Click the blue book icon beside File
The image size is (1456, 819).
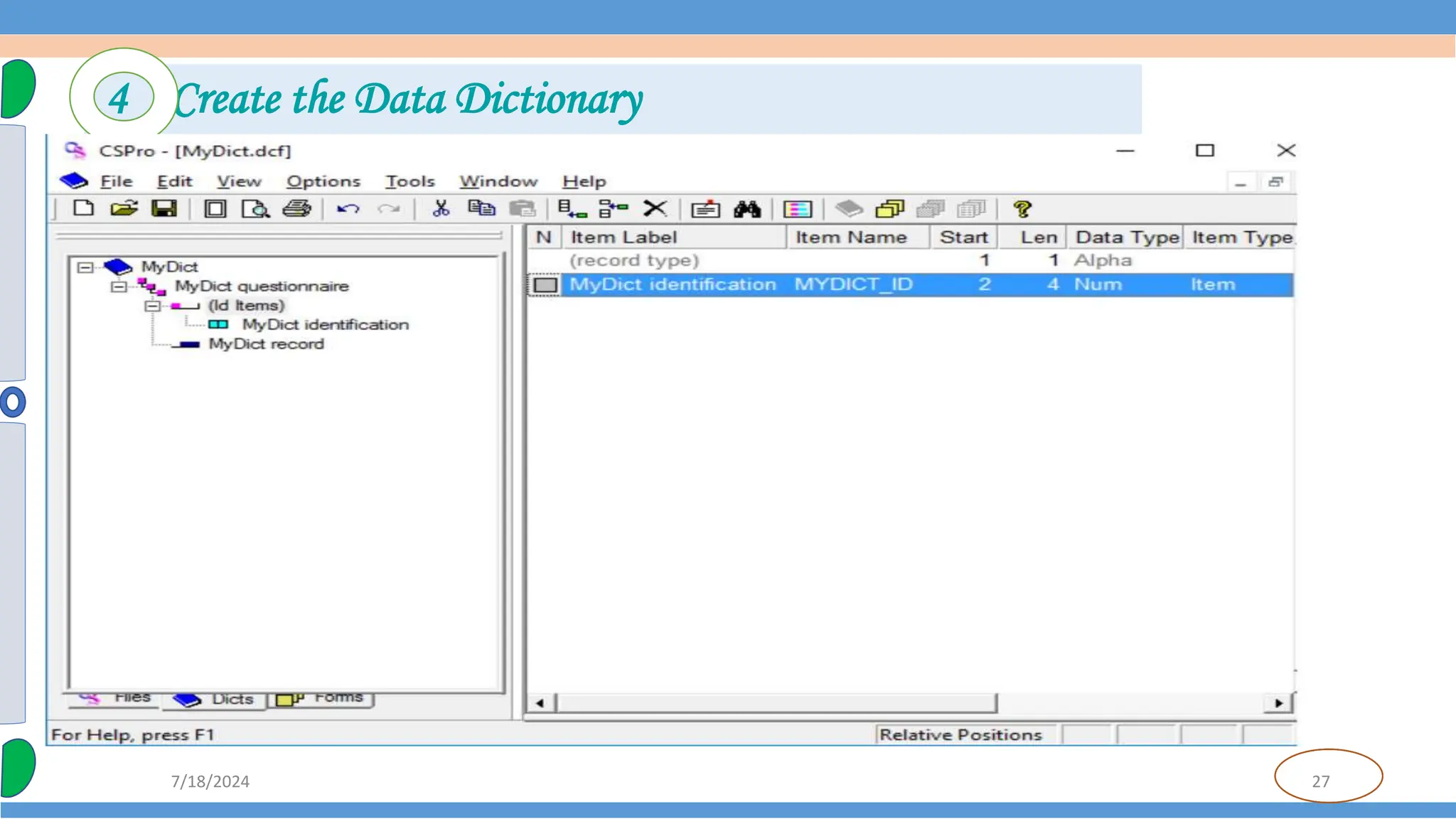click(x=73, y=181)
